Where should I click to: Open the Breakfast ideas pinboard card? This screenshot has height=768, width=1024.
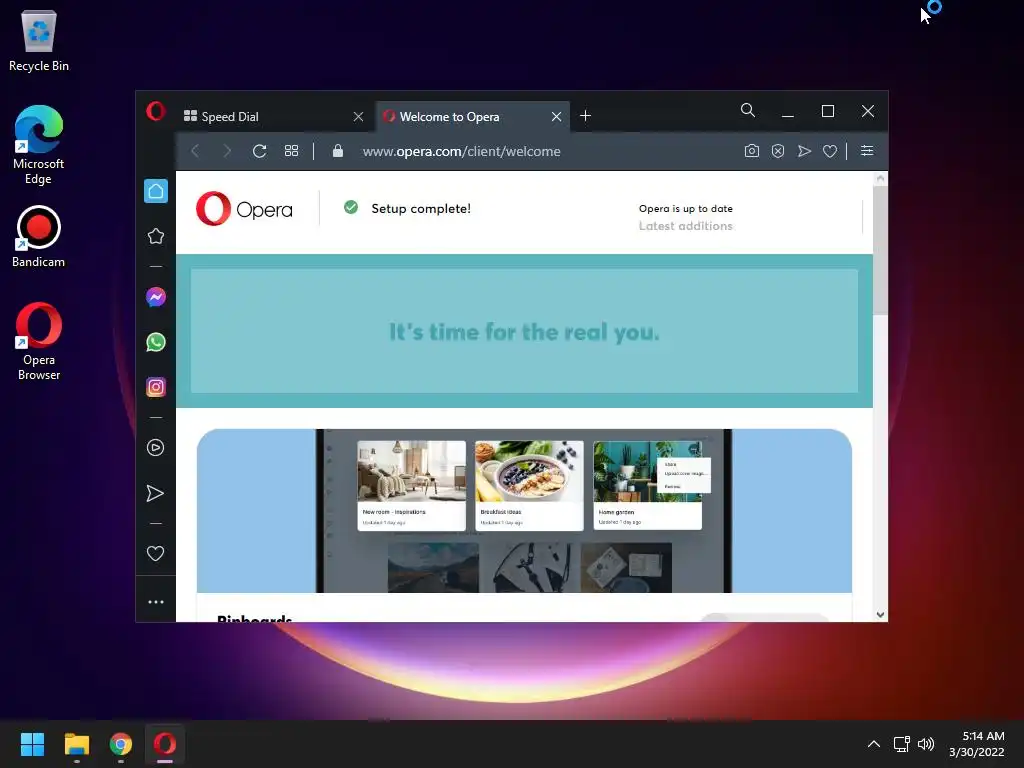tap(529, 485)
